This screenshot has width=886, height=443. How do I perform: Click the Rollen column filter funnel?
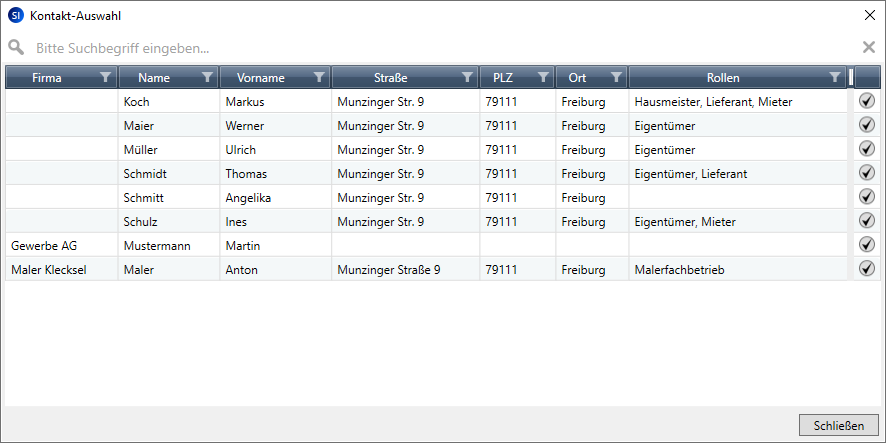835,77
